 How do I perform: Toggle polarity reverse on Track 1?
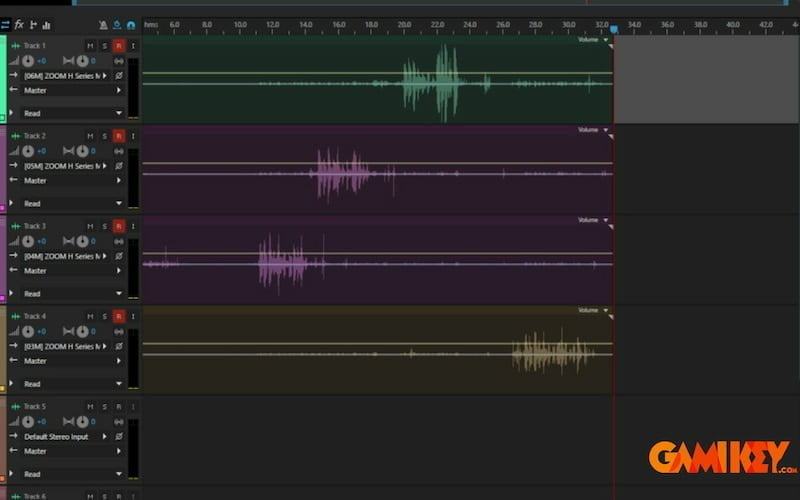(x=119, y=76)
